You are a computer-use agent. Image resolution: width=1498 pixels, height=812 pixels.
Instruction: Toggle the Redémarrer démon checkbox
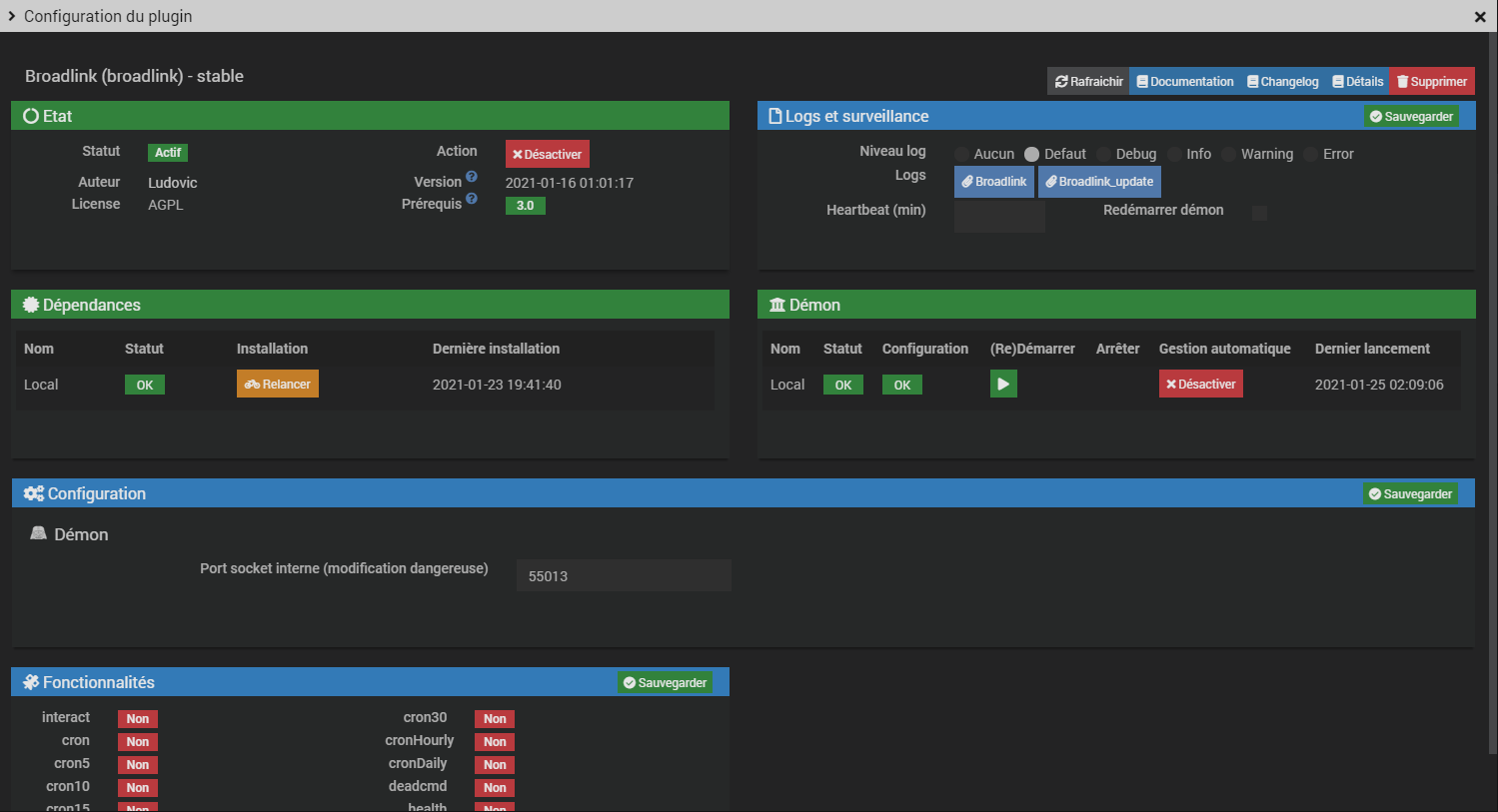coord(1259,213)
